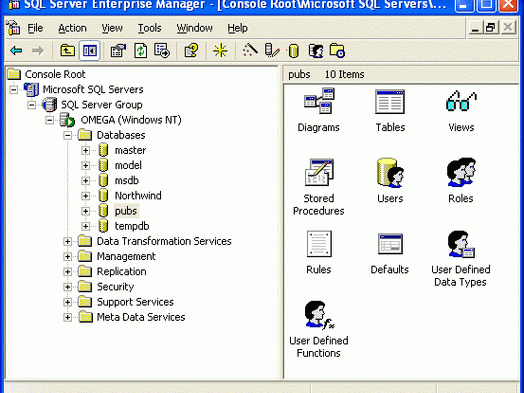524x393 pixels.
Task: Select the msdb database label
Action: [x=127, y=180]
